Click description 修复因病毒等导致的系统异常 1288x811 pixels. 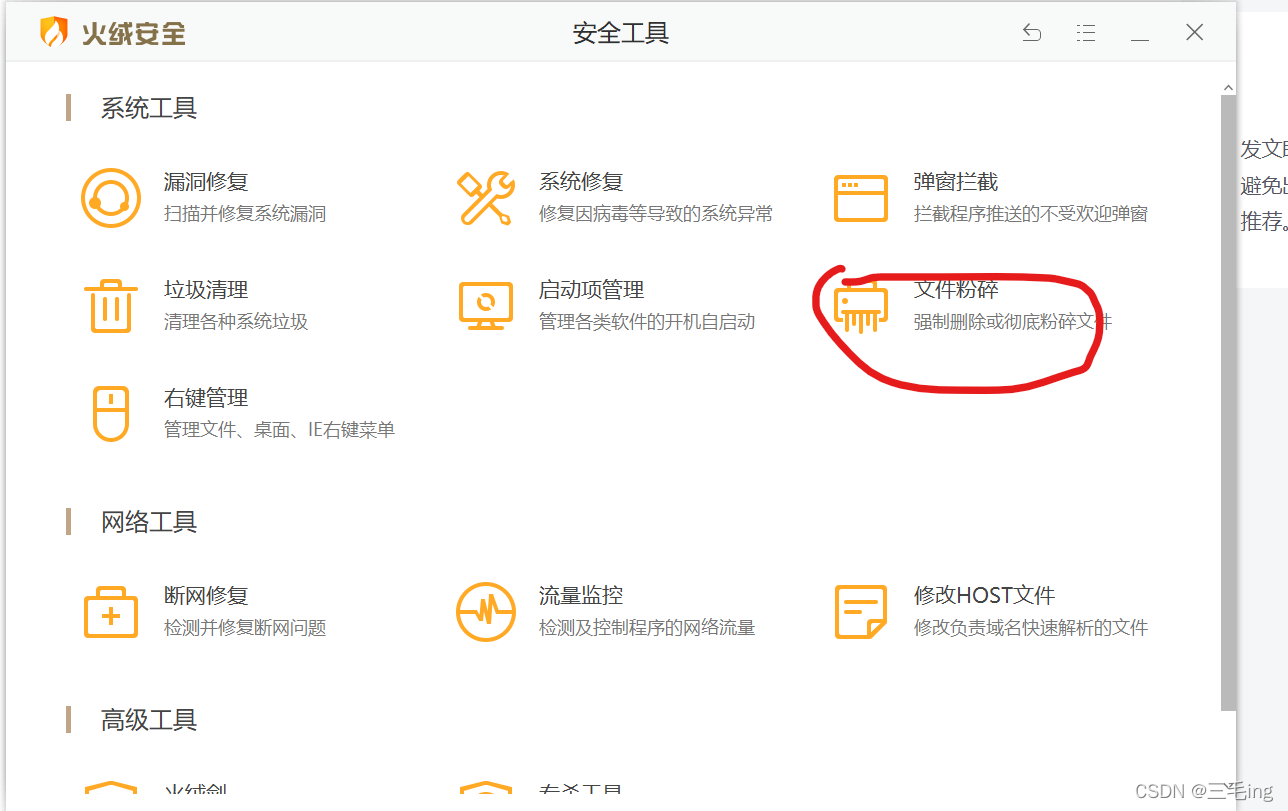pyautogui.click(x=656, y=214)
